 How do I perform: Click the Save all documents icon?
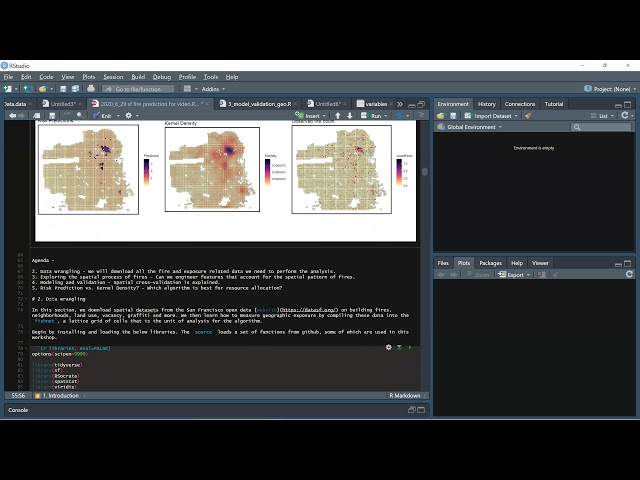[x=76, y=89]
